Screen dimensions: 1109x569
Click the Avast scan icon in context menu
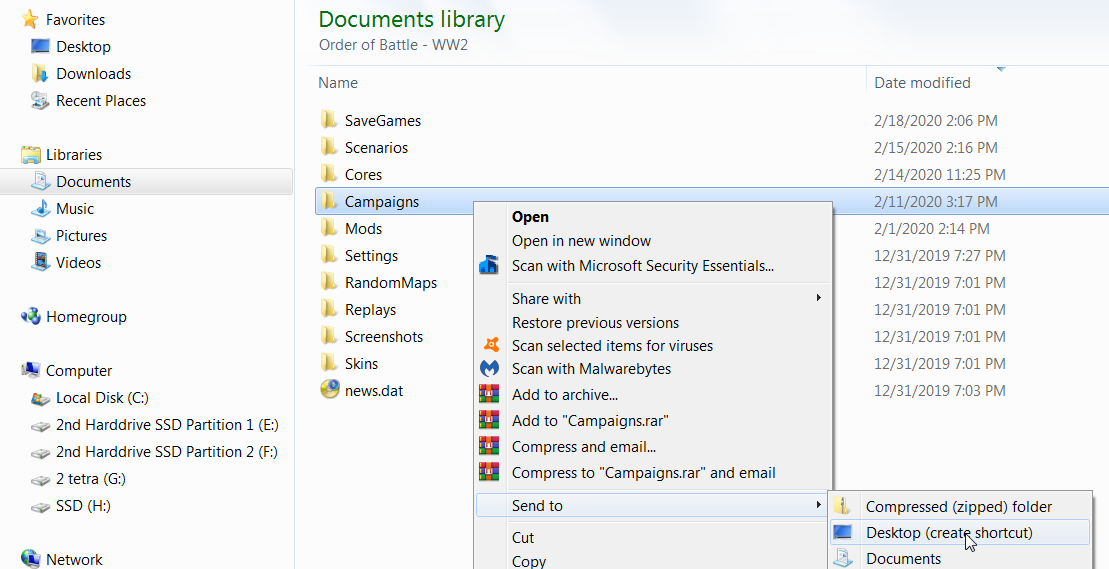(x=490, y=345)
